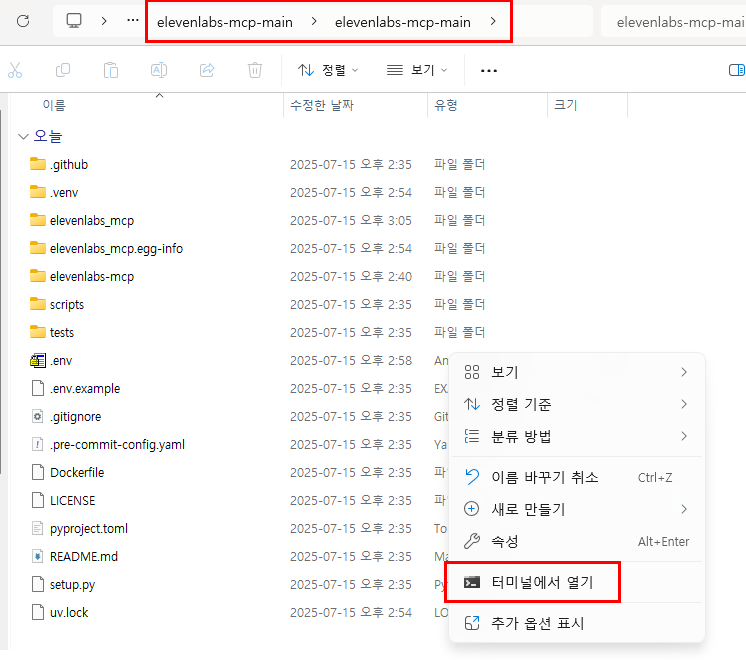Expand chevron after last breadcrumb segment
746x660 pixels.
tap(493, 21)
